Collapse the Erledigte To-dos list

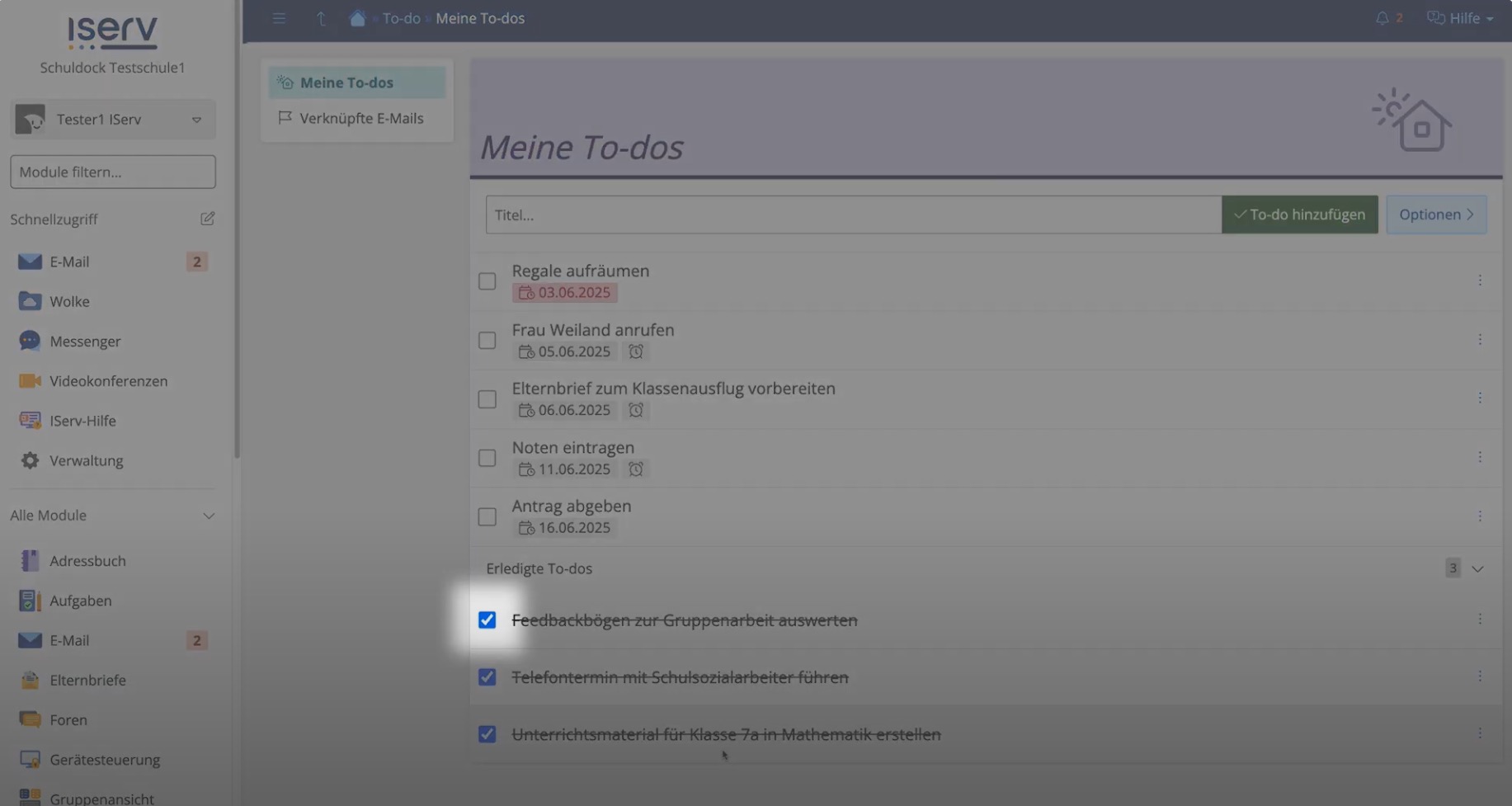(1477, 568)
